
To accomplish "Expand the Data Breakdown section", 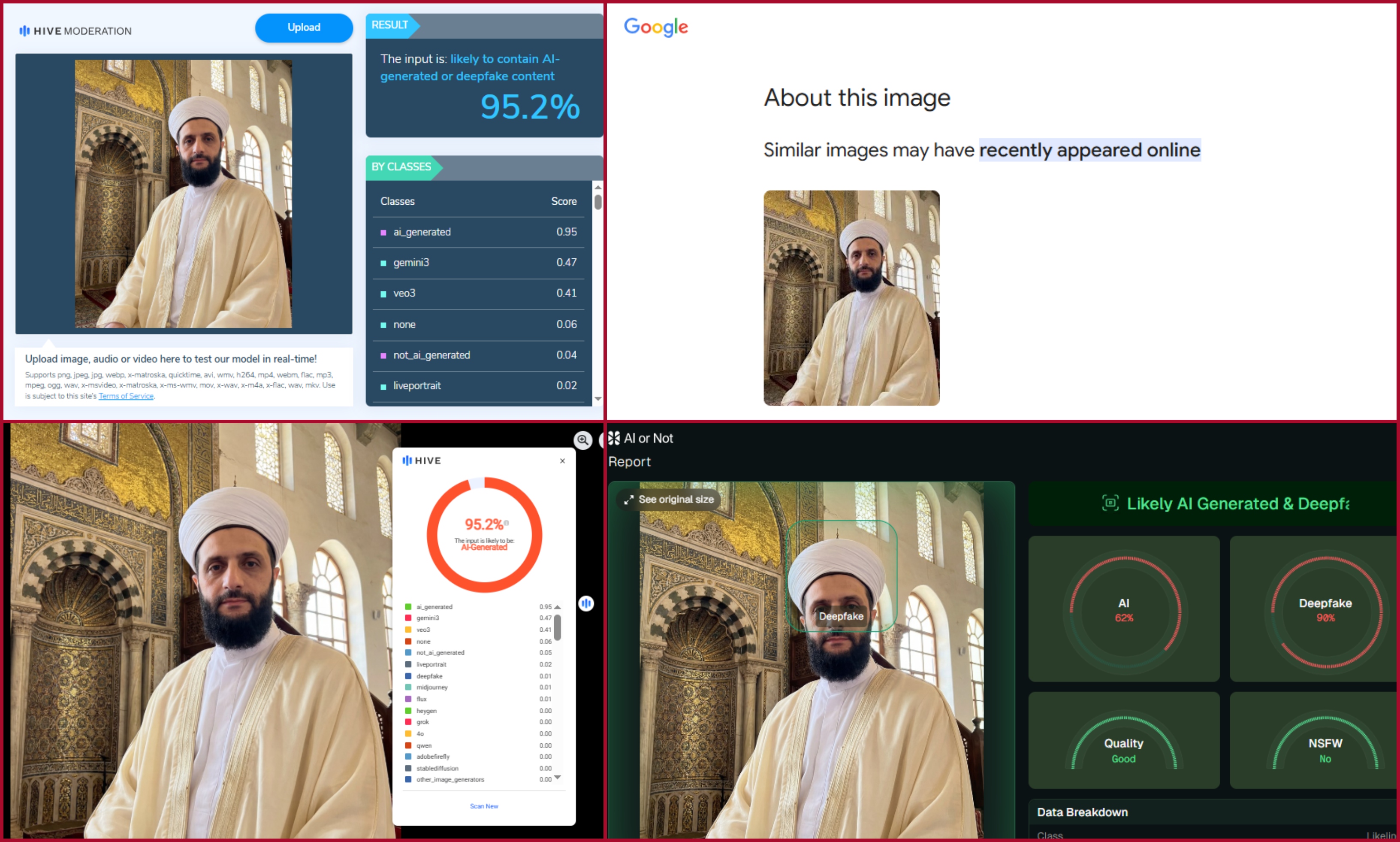I will pyautogui.click(x=1081, y=812).
